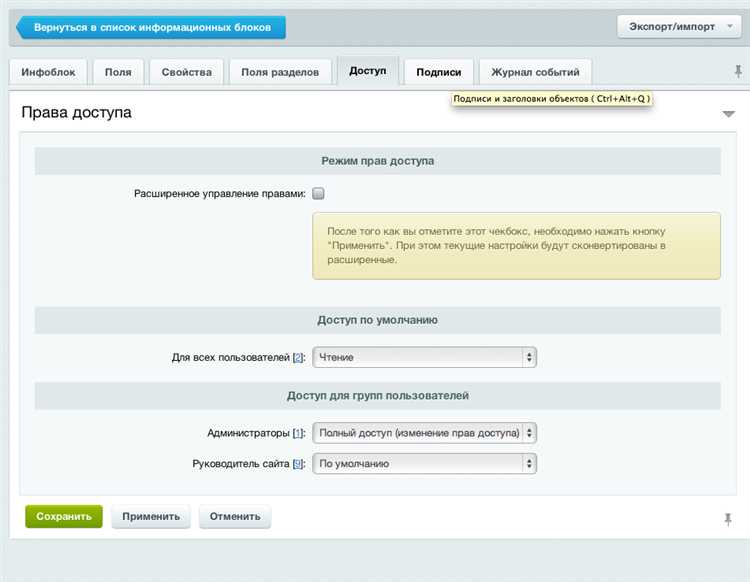
Task: Open the Администраторы access dropdown
Action: pyautogui.click(x=424, y=433)
